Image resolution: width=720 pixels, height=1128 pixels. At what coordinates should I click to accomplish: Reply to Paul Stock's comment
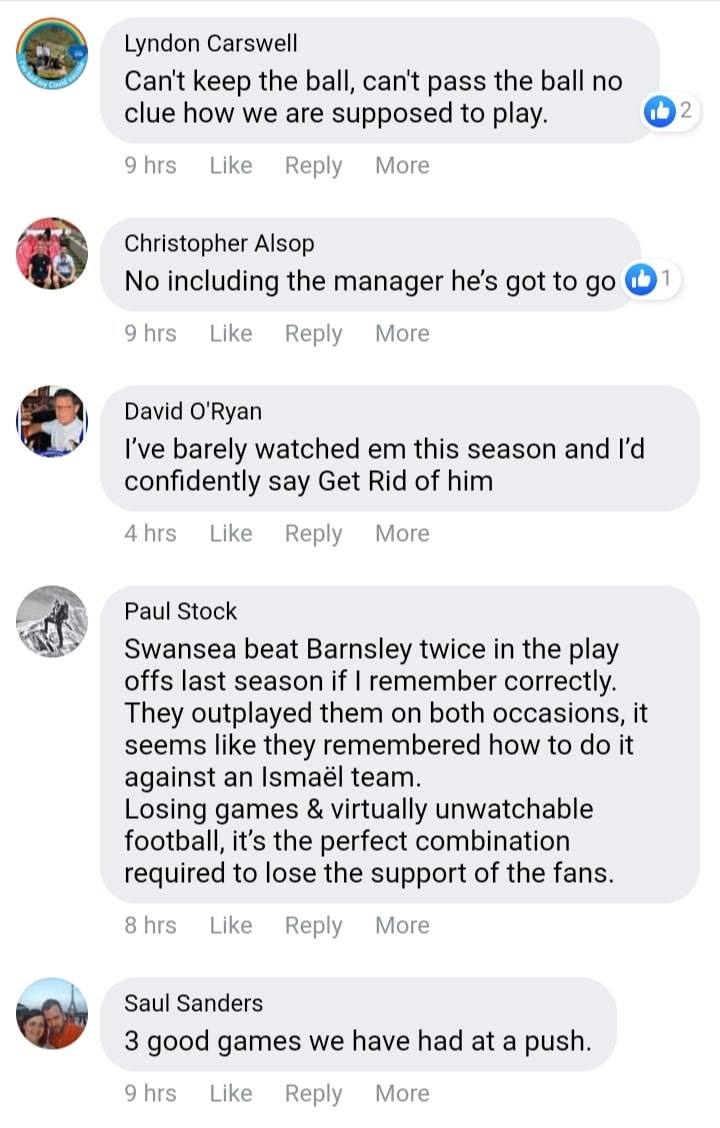coord(313,926)
